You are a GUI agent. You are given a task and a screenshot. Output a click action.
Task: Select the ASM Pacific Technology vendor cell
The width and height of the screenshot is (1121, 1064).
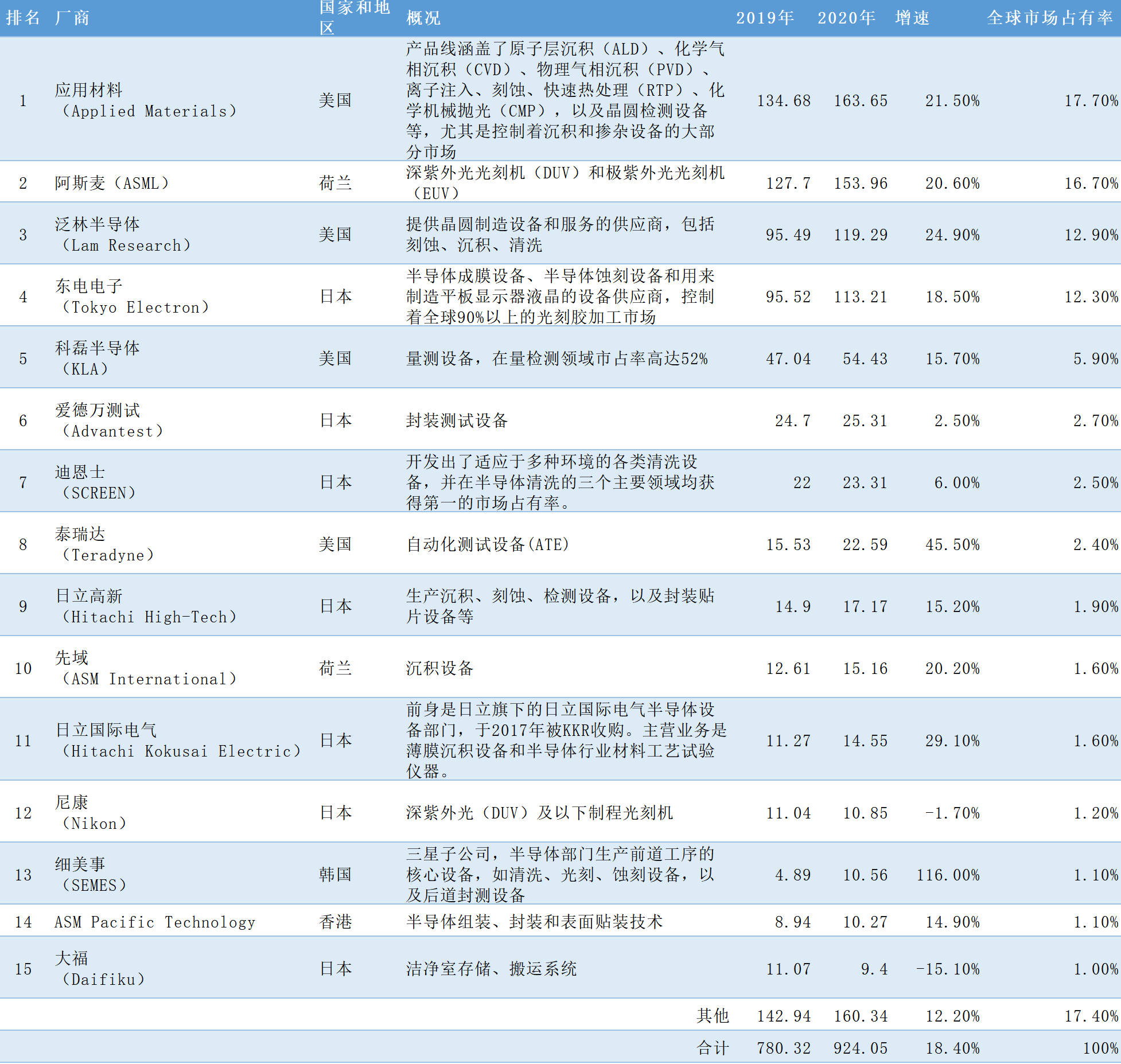(x=155, y=922)
